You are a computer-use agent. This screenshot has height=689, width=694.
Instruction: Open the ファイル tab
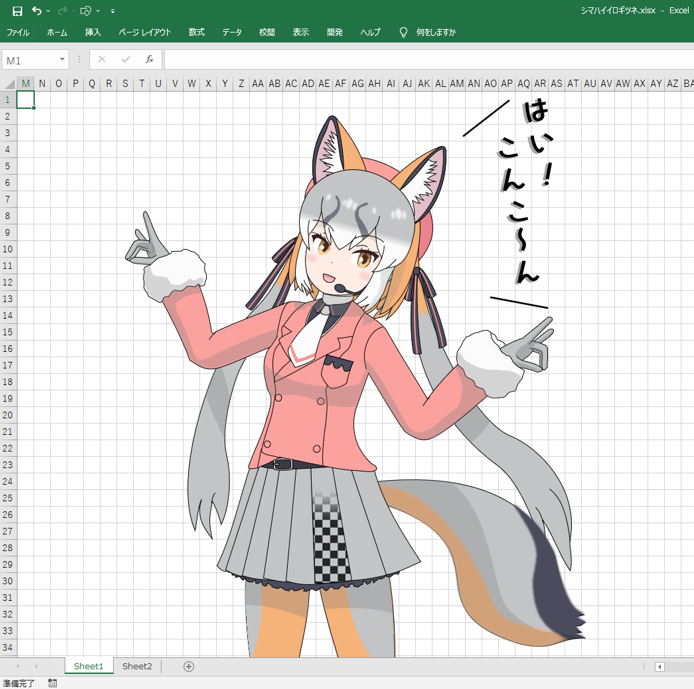[x=18, y=32]
